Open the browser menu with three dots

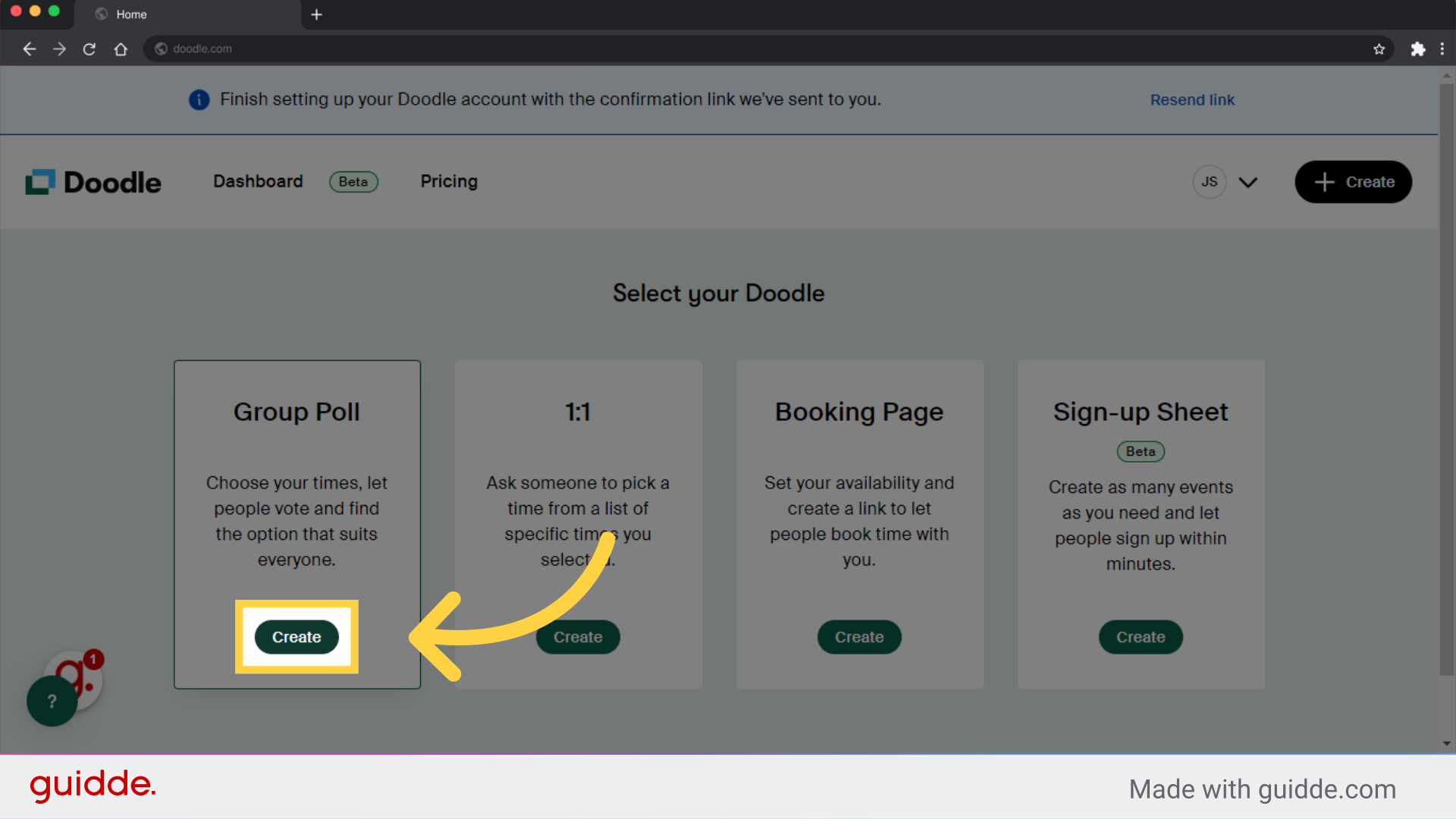coord(1444,49)
